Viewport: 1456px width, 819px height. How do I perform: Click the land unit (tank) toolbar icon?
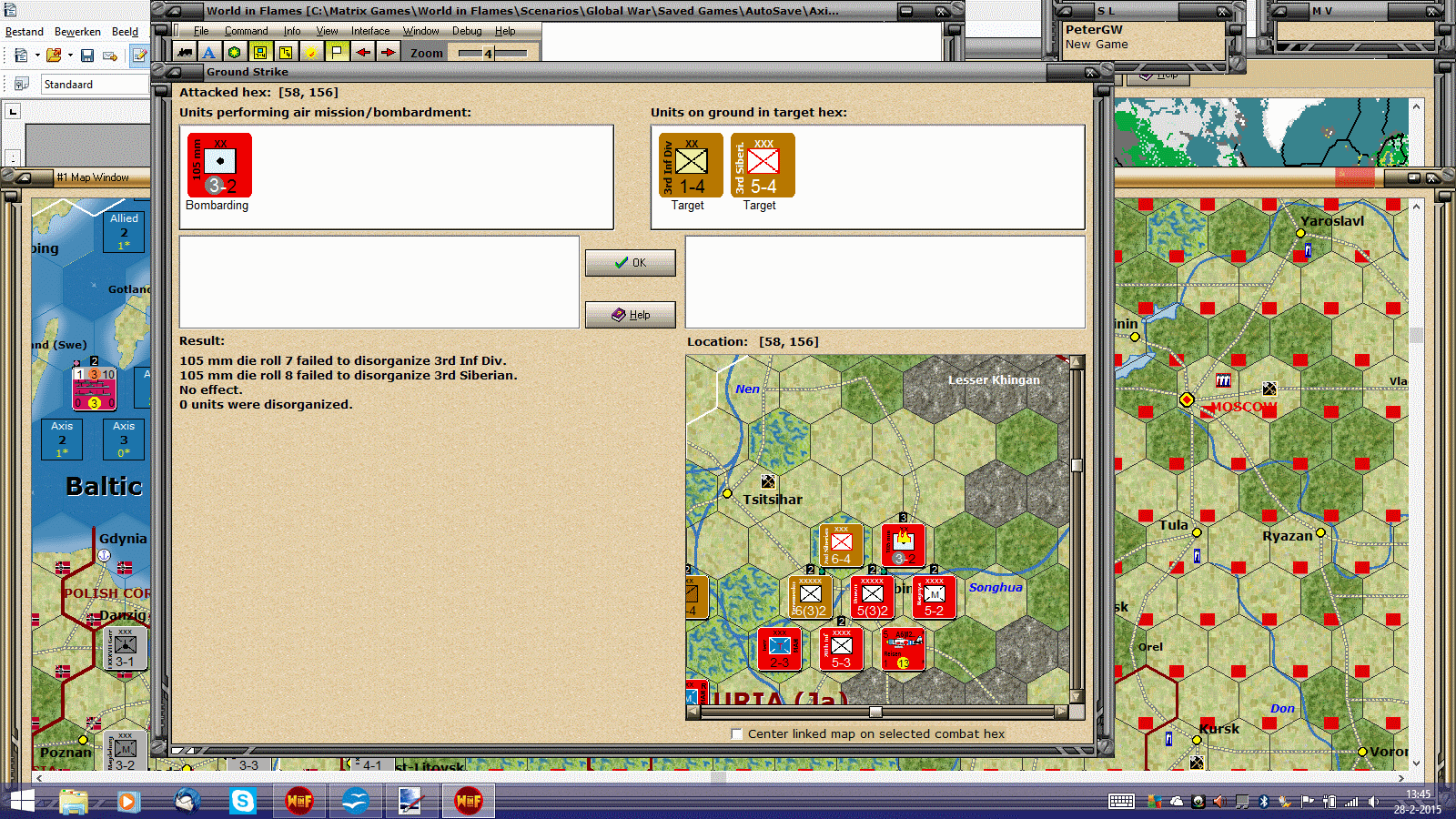tap(185, 53)
